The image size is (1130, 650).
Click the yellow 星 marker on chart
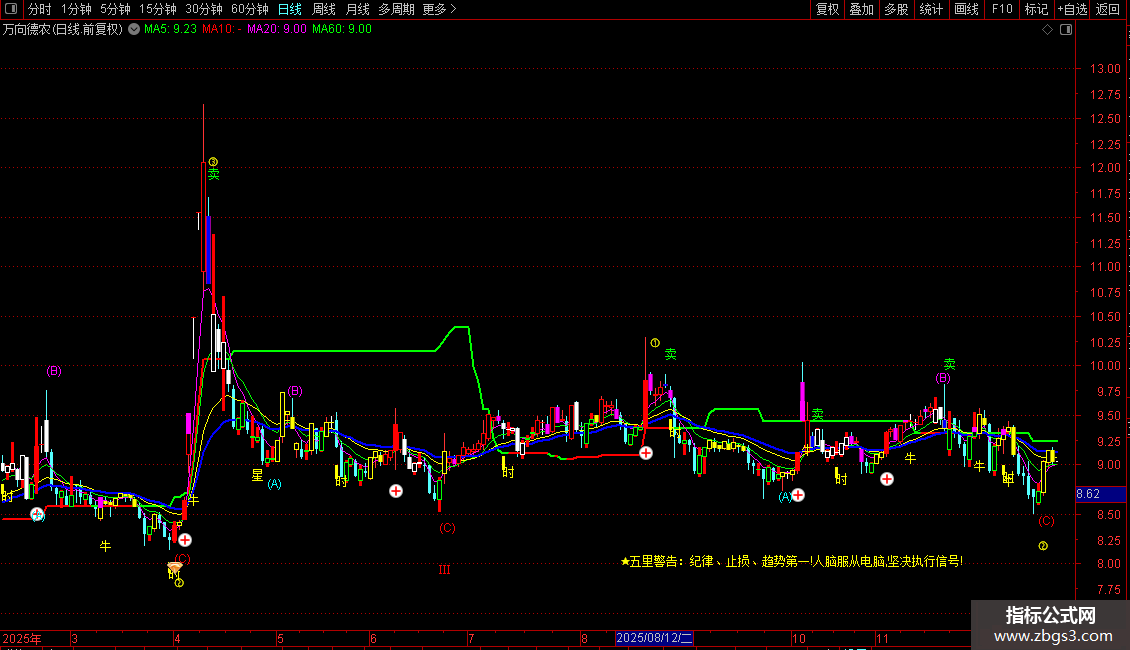pyautogui.click(x=257, y=475)
